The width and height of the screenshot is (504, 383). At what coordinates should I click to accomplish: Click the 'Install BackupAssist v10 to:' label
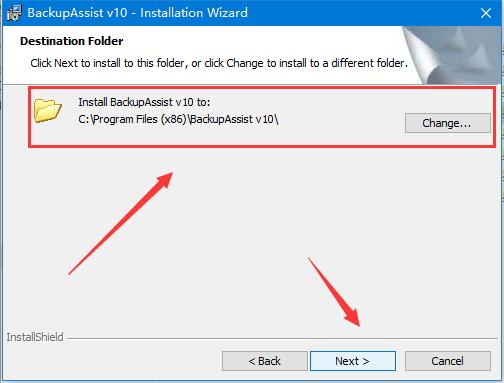(144, 102)
